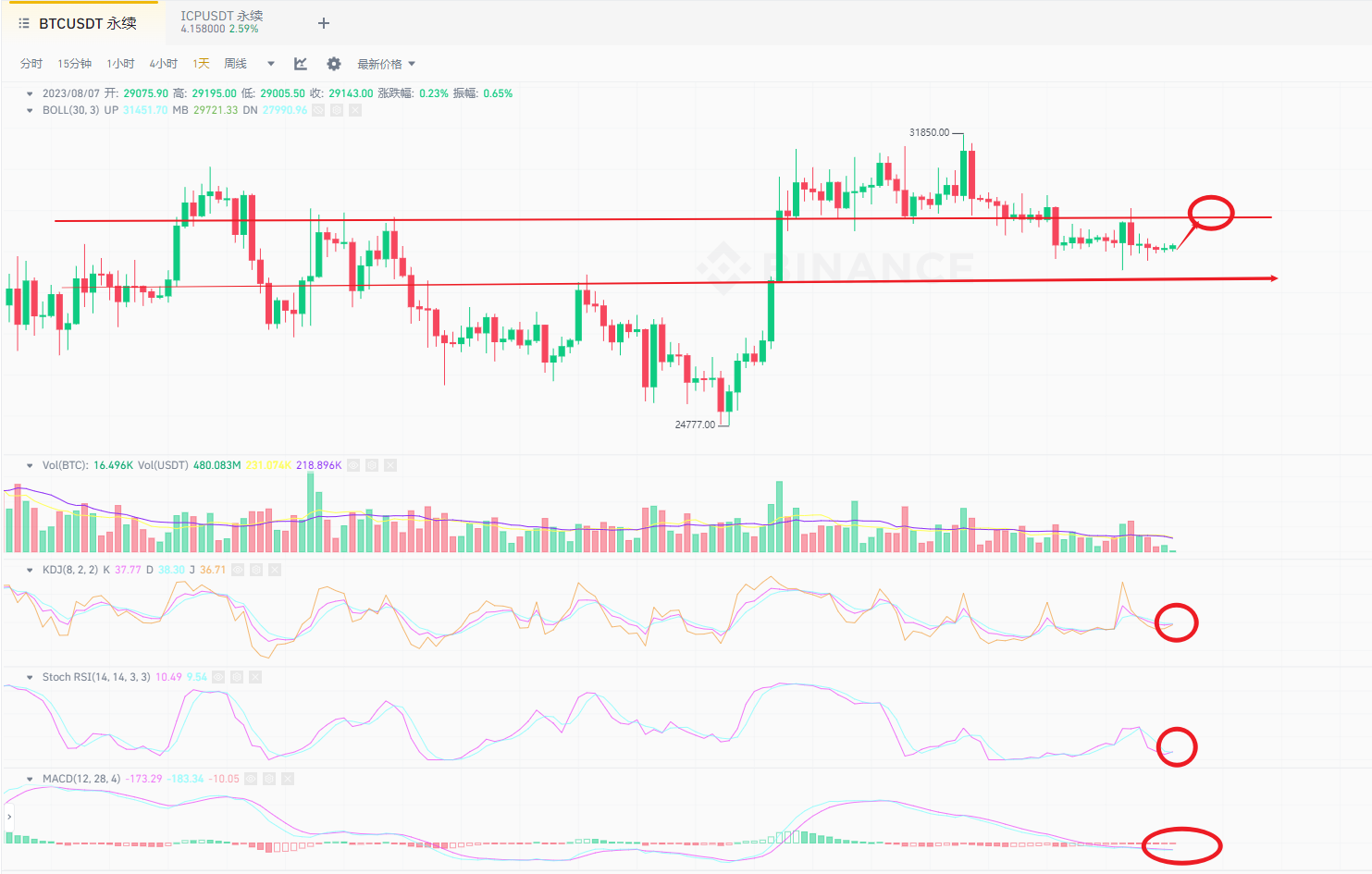Collapse the Vol(BTC) indicator legend
Image resolution: width=1372 pixels, height=874 pixels.
pyautogui.click(x=30, y=465)
